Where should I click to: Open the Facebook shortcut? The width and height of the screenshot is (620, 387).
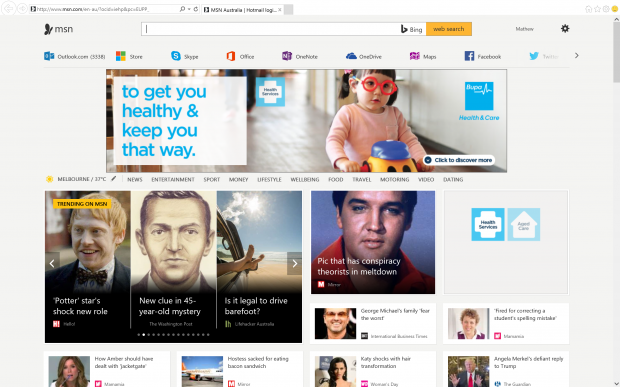click(483, 57)
